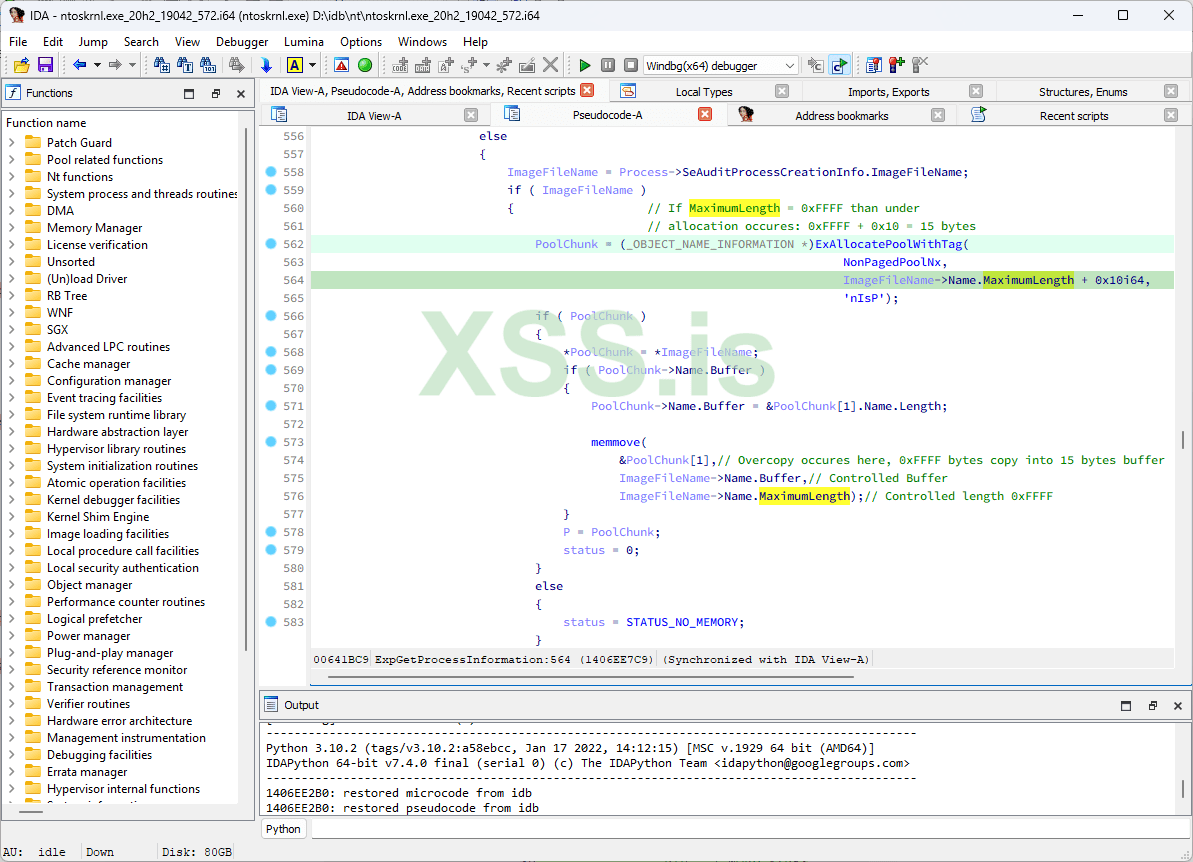Open the Debugger menu
The width and height of the screenshot is (1193, 862).
click(242, 42)
